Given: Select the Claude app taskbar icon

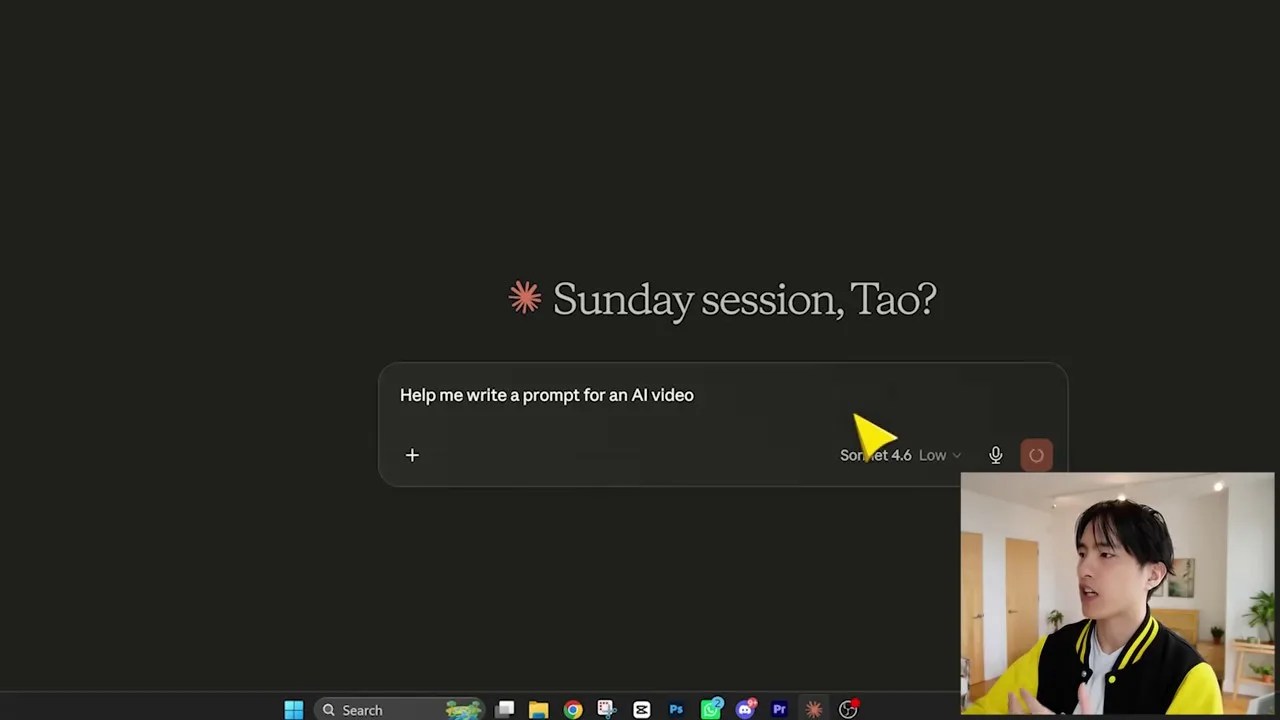Looking at the screenshot, I should 814,710.
